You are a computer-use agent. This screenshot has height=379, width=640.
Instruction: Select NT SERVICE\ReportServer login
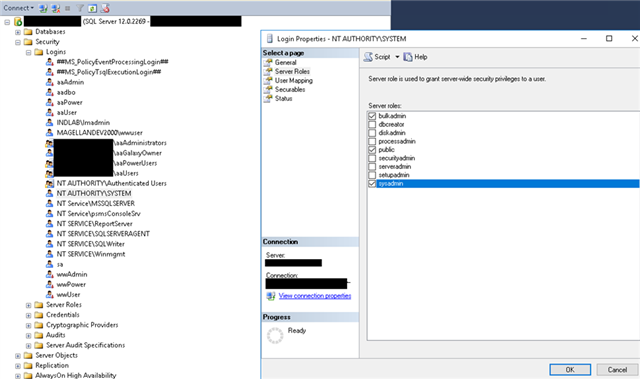(x=94, y=224)
